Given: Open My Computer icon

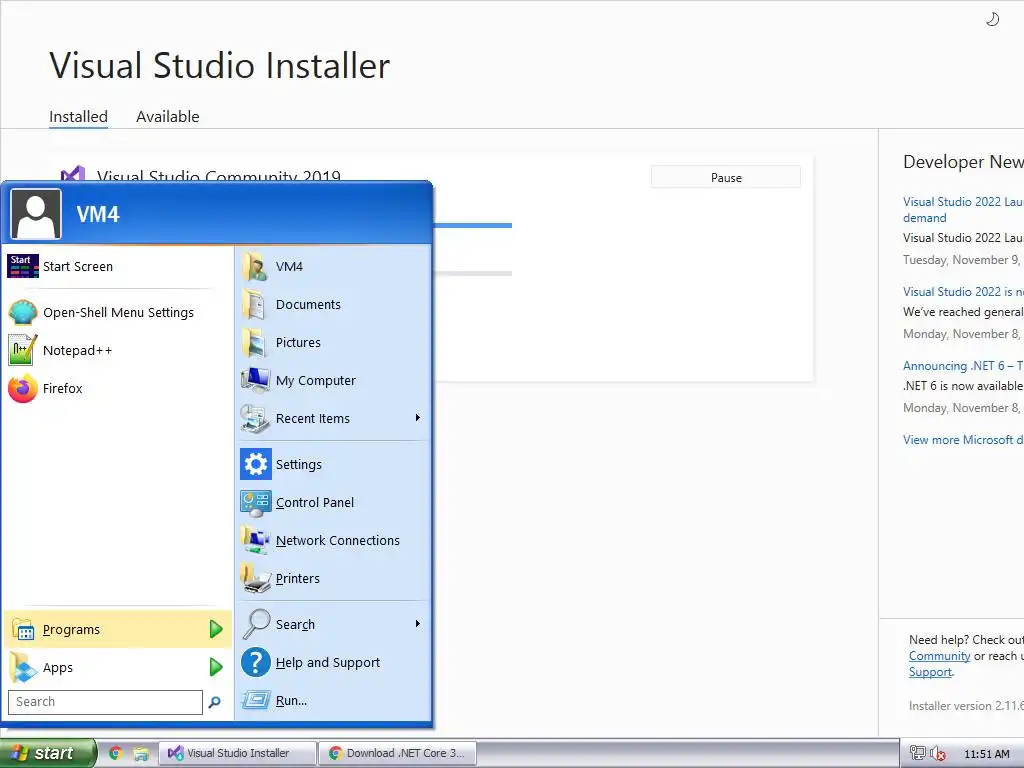Looking at the screenshot, I should pos(254,380).
